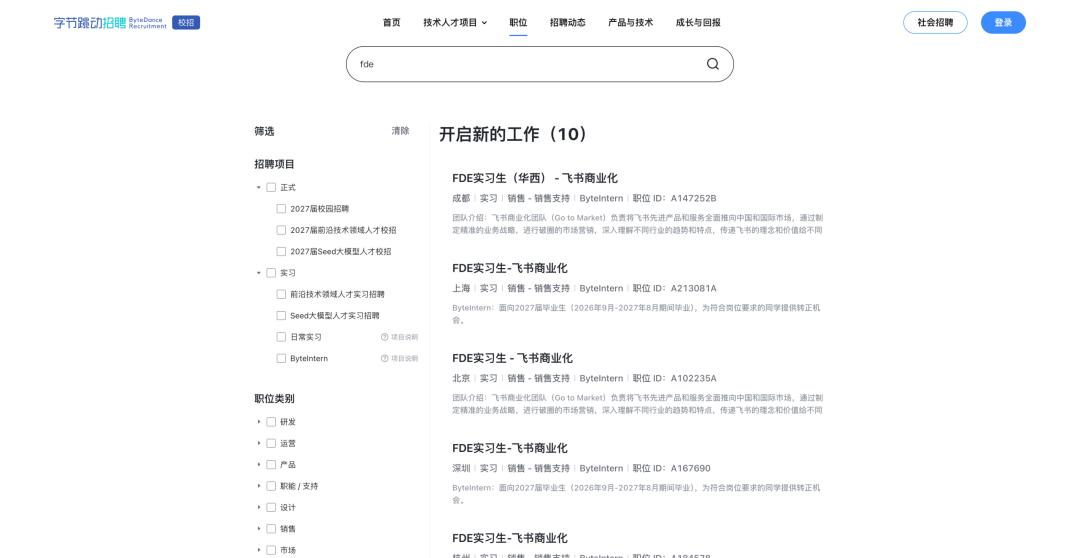Check the 实习 checkbox

271,273
